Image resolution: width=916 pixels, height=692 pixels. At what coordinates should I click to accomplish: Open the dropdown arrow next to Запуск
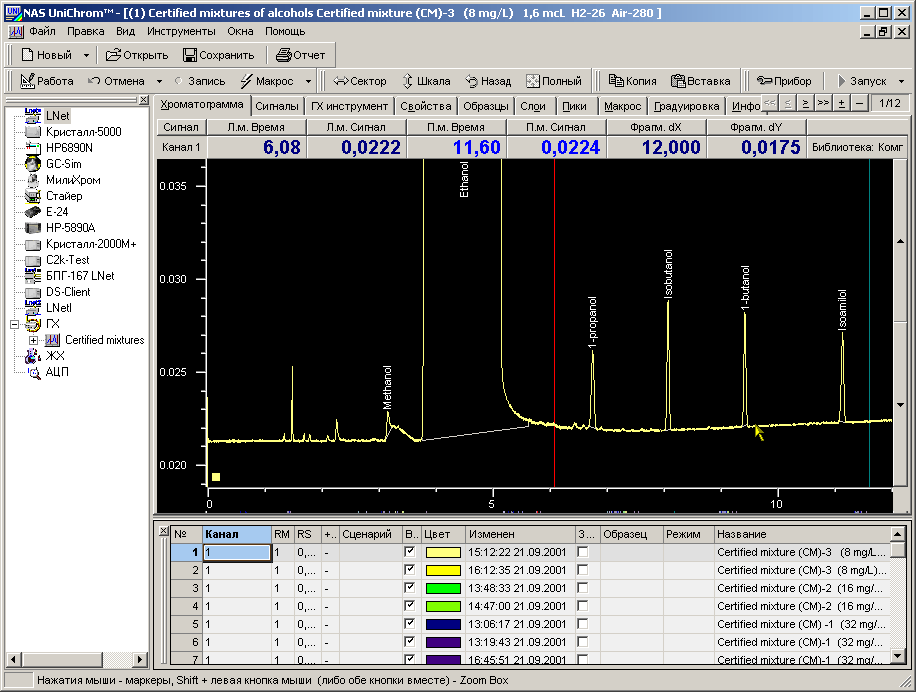901,81
